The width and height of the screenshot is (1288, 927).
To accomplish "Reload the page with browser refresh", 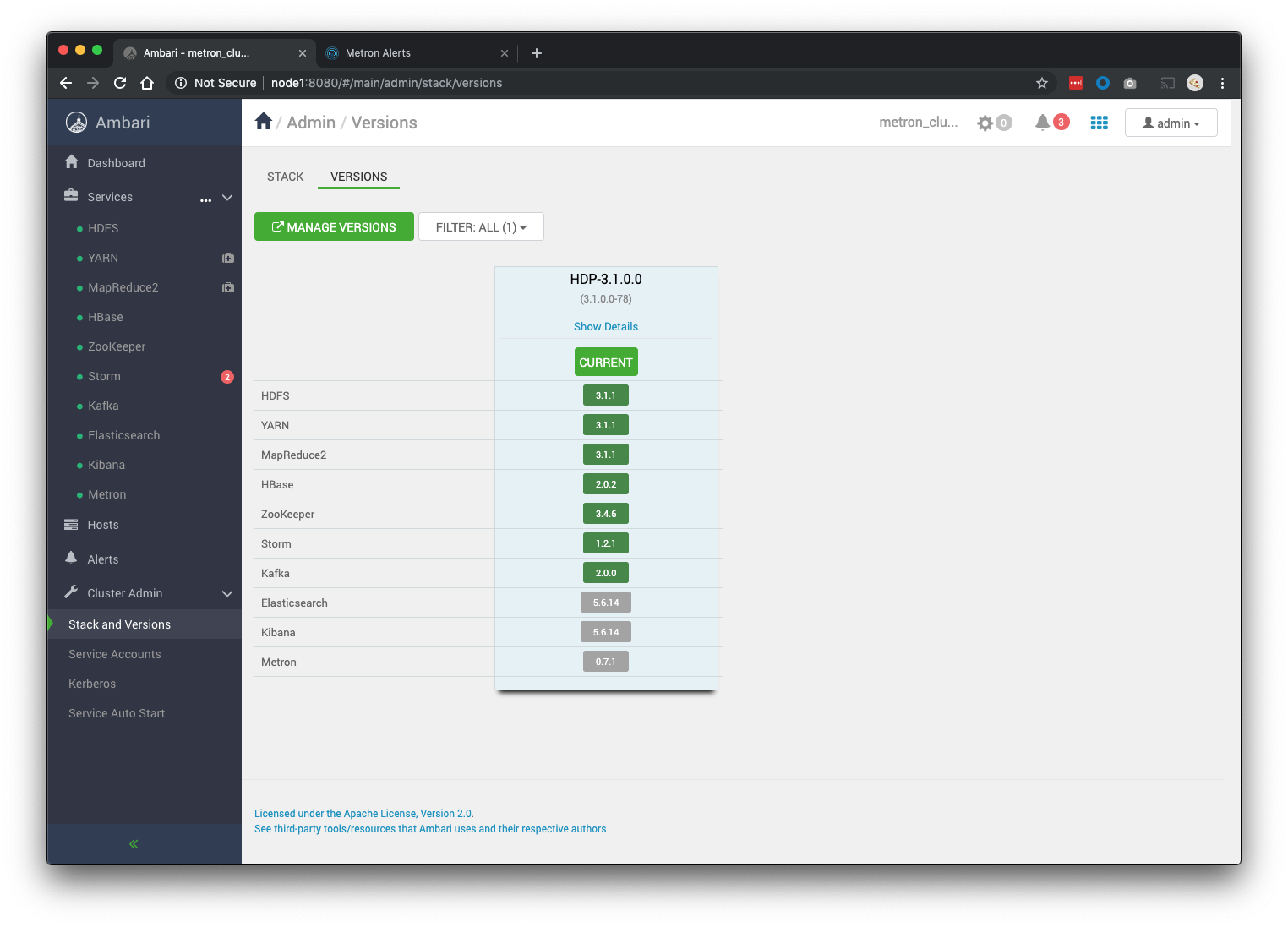I will point(120,83).
